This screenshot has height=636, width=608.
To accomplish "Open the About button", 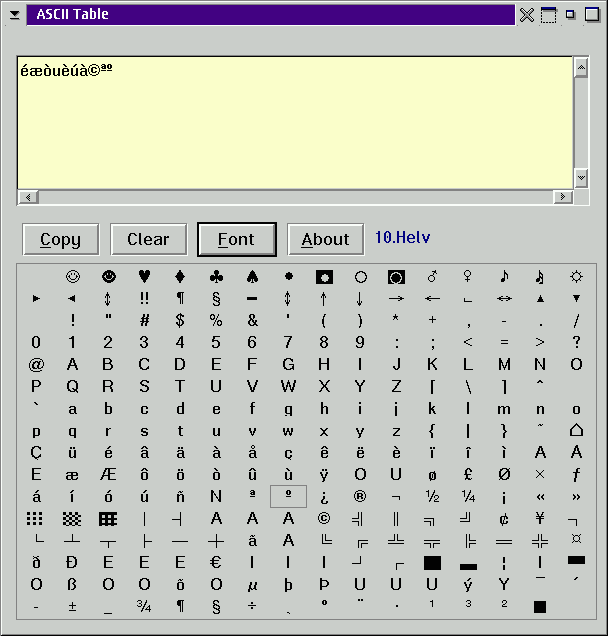I will coord(325,239).
